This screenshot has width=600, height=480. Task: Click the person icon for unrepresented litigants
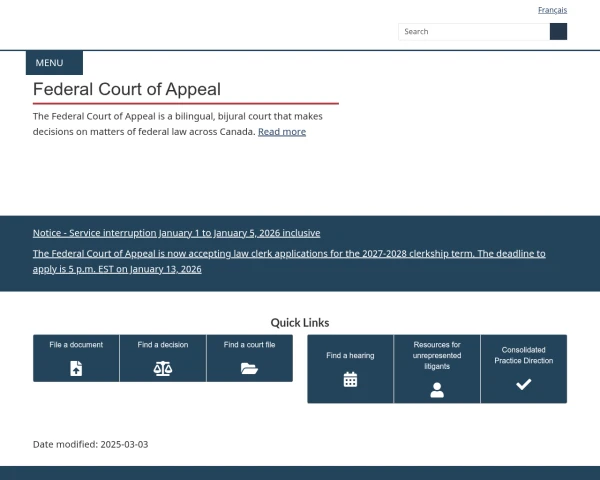(x=437, y=390)
